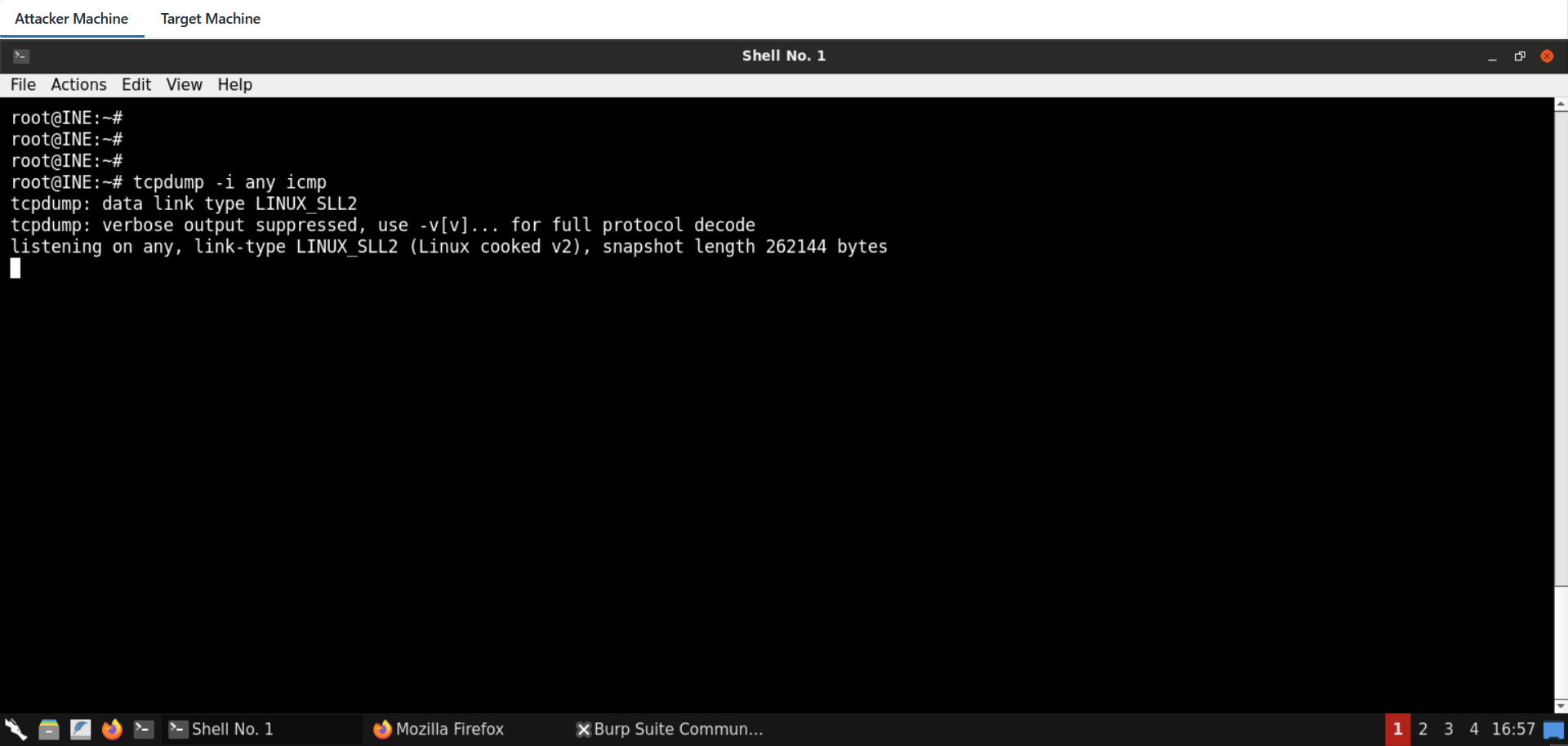Open a new terminal from panel launcher
Screen dimensions: 1568x746
pyautogui.click(x=144, y=729)
